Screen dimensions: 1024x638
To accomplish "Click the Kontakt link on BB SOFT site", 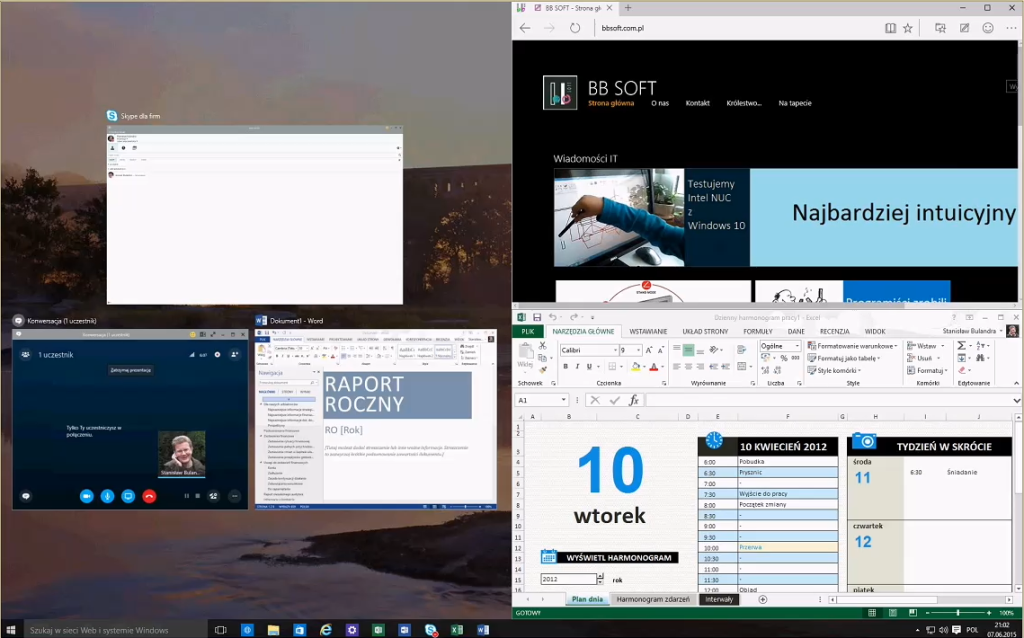I will [697, 103].
